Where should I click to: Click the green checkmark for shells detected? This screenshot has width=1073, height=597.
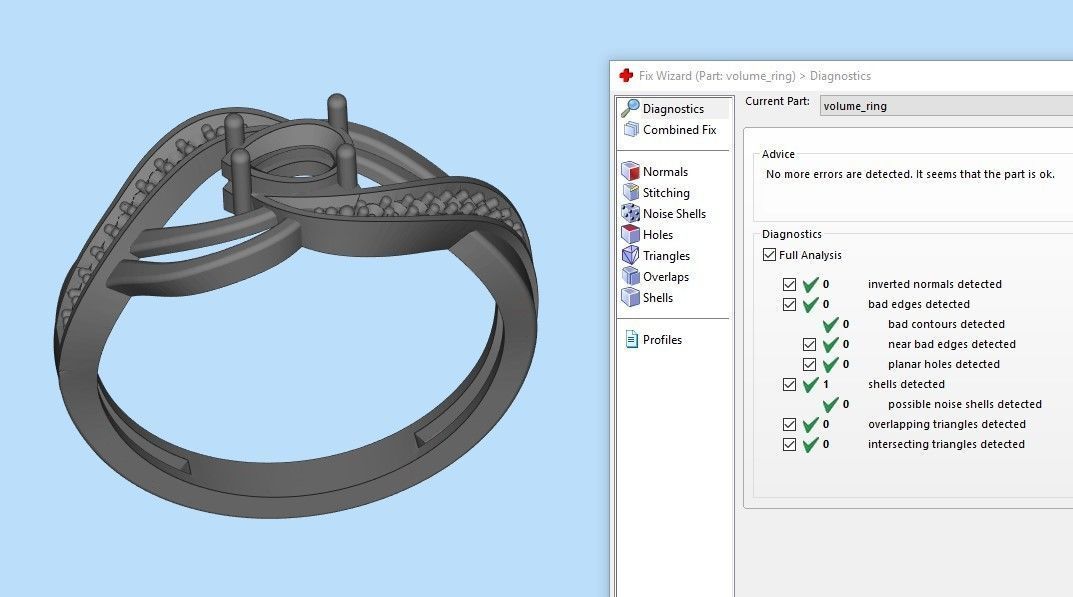[811, 385]
